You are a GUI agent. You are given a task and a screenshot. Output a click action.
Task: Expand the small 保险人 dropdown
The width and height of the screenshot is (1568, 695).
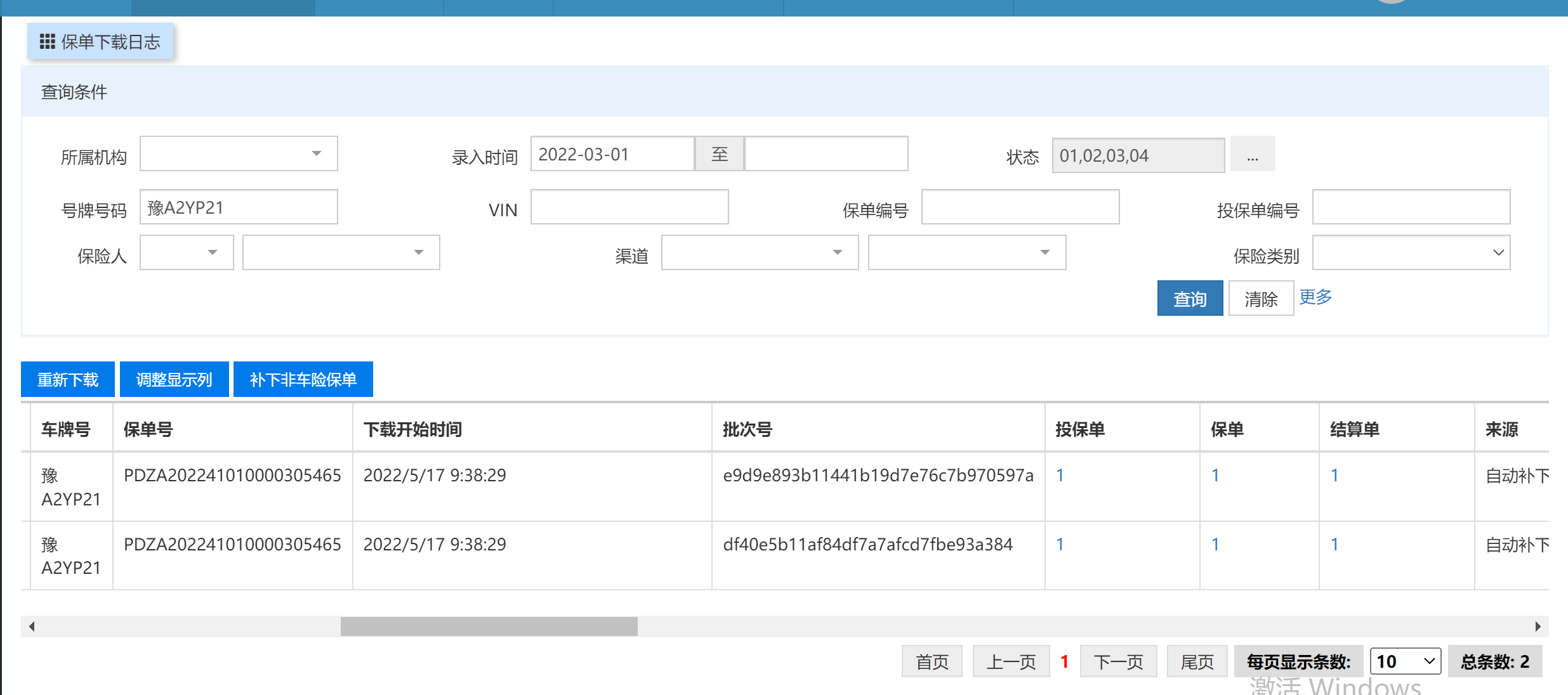[187, 252]
